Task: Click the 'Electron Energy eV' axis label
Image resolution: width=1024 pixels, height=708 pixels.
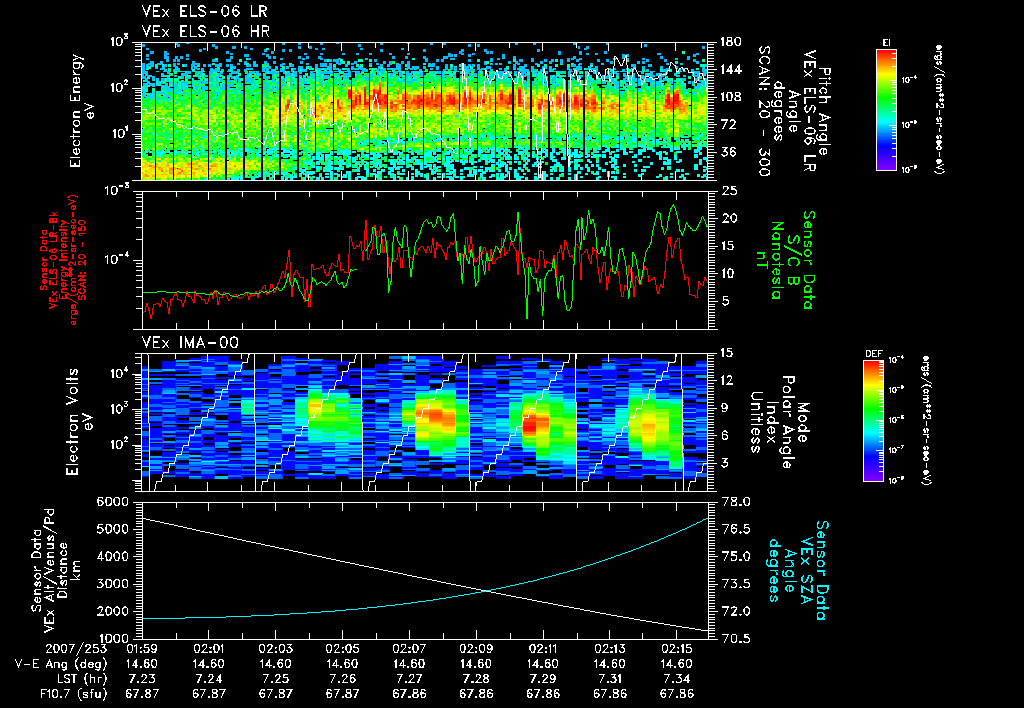Action: (x=83, y=111)
